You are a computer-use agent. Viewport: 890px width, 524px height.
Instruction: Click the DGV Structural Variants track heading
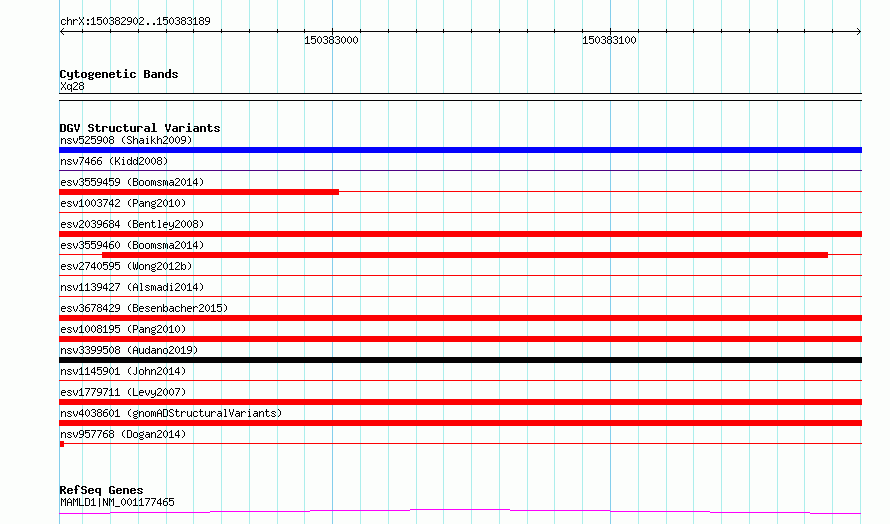140,128
